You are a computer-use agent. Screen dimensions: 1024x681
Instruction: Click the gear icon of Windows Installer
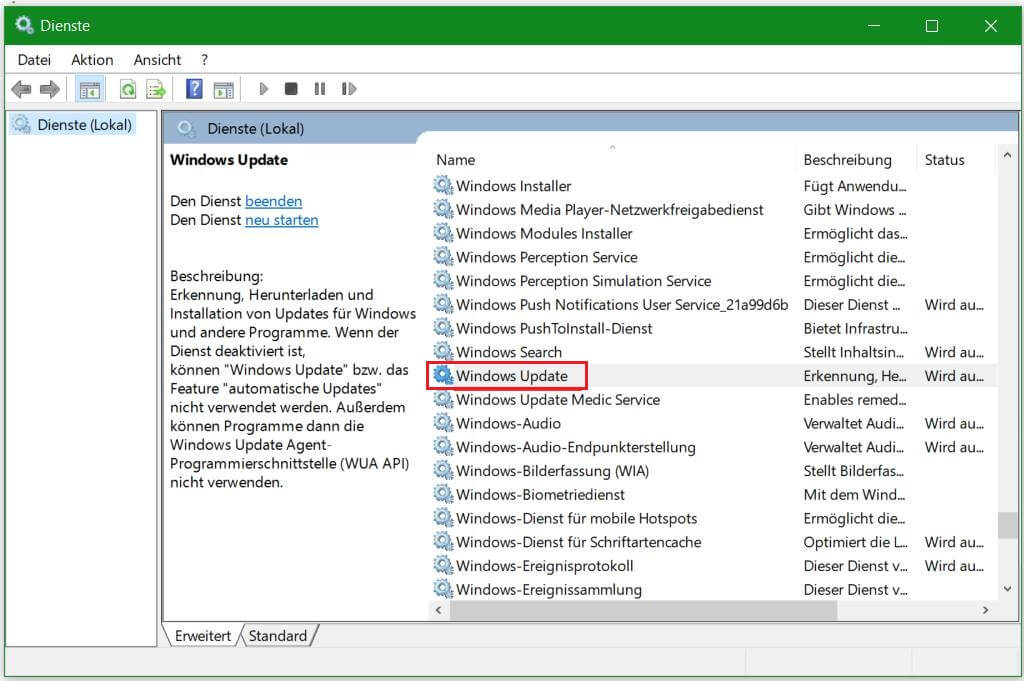click(443, 185)
